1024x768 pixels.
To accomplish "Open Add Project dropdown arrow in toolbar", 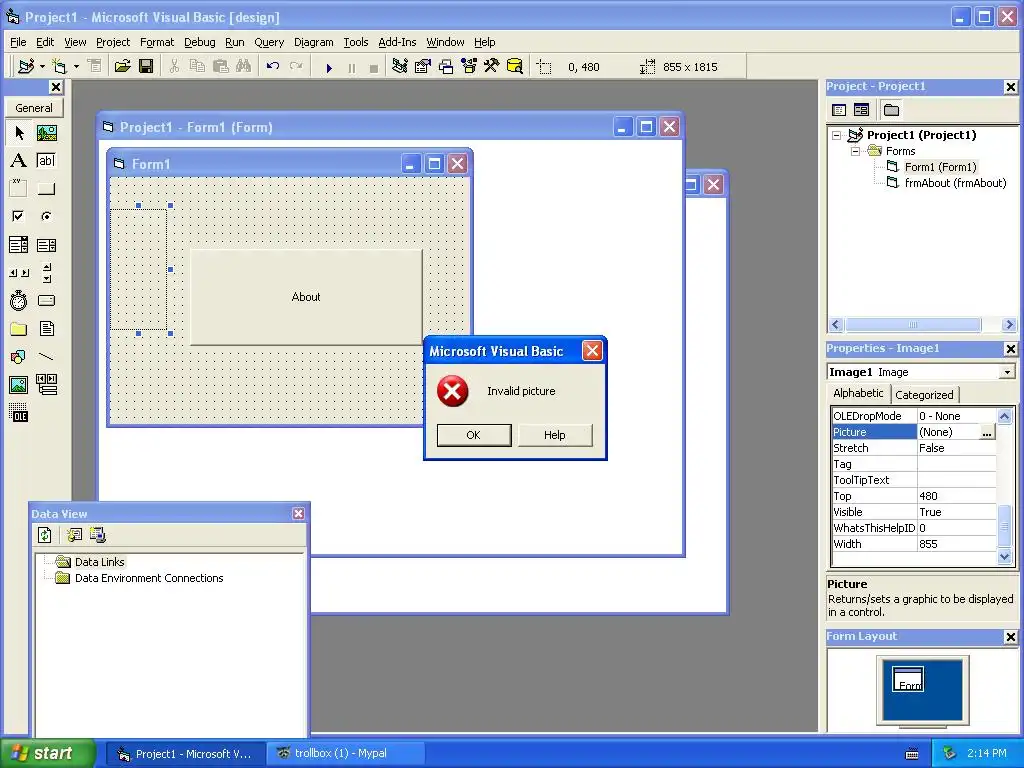I will tap(42, 67).
